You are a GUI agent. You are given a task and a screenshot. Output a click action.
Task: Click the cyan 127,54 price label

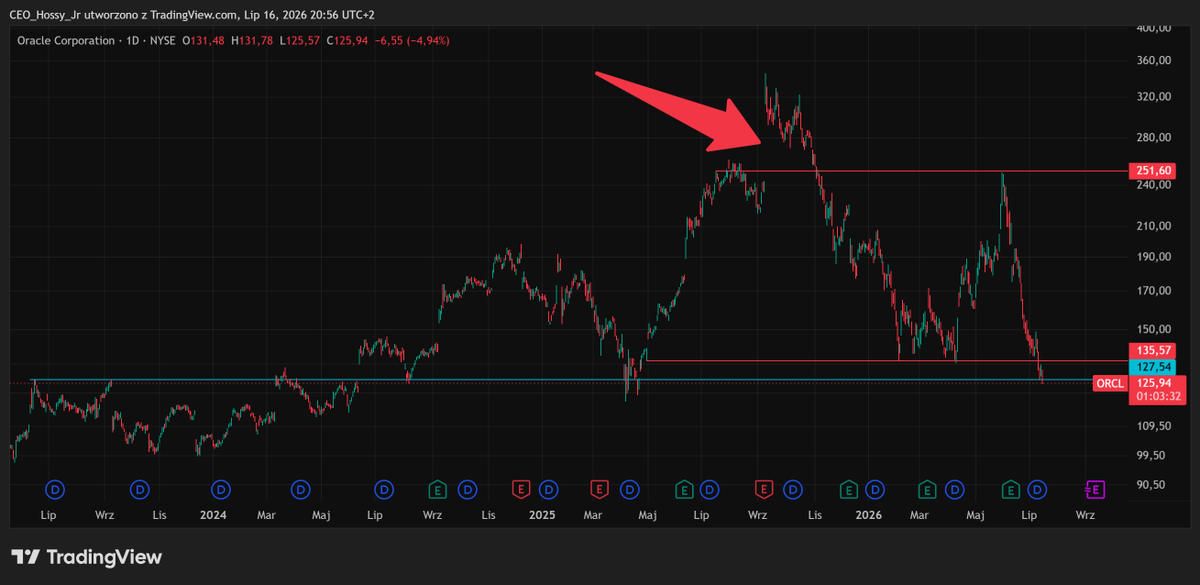(x=1154, y=366)
